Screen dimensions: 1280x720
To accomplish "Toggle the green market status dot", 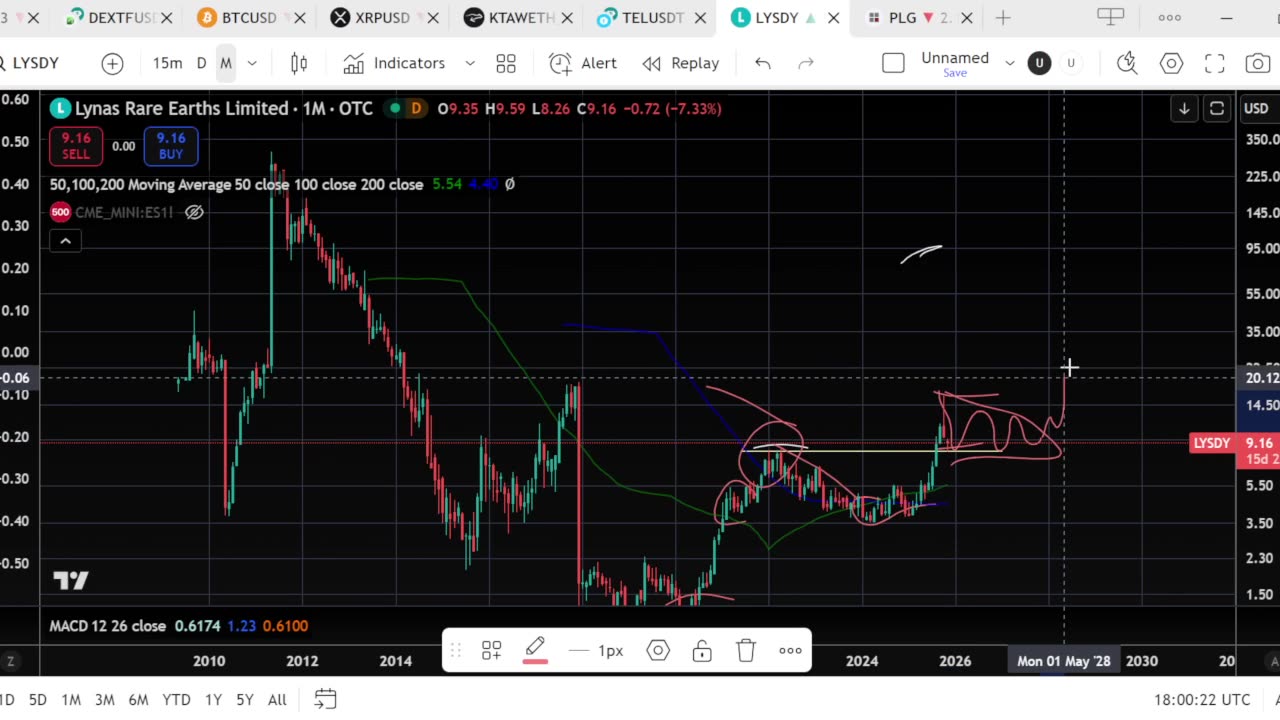I will coord(395,108).
